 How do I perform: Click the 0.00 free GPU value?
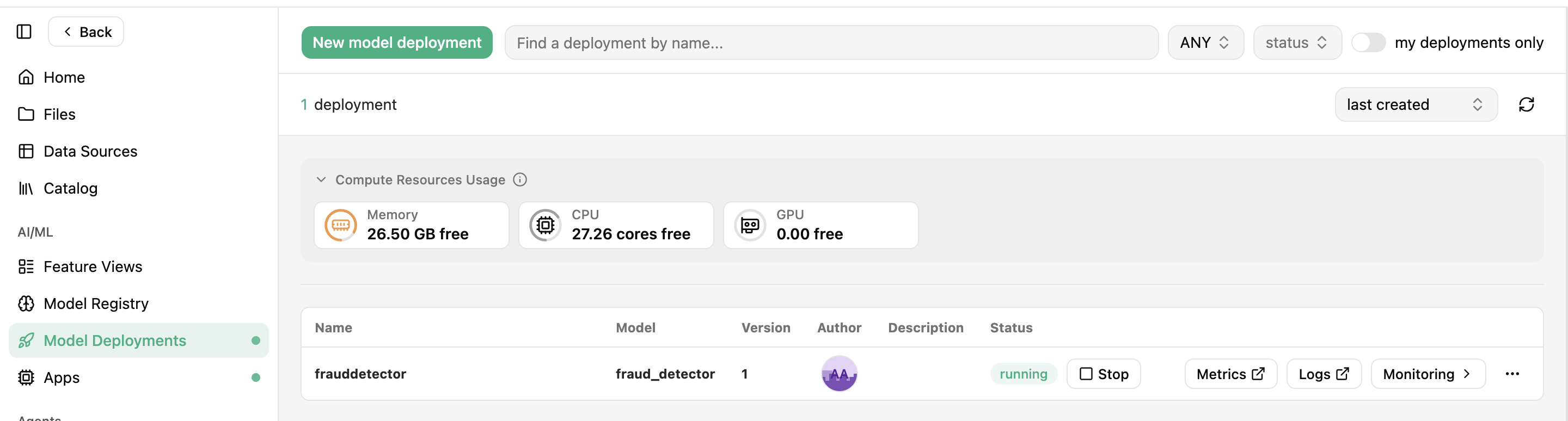pyautogui.click(x=810, y=234)
